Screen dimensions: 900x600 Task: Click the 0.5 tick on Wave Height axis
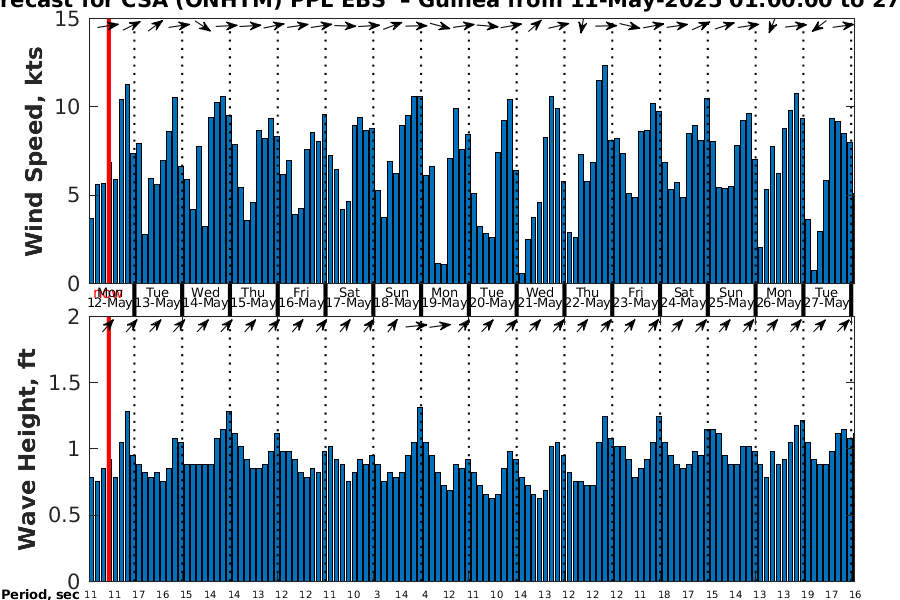tap(64, 515)
